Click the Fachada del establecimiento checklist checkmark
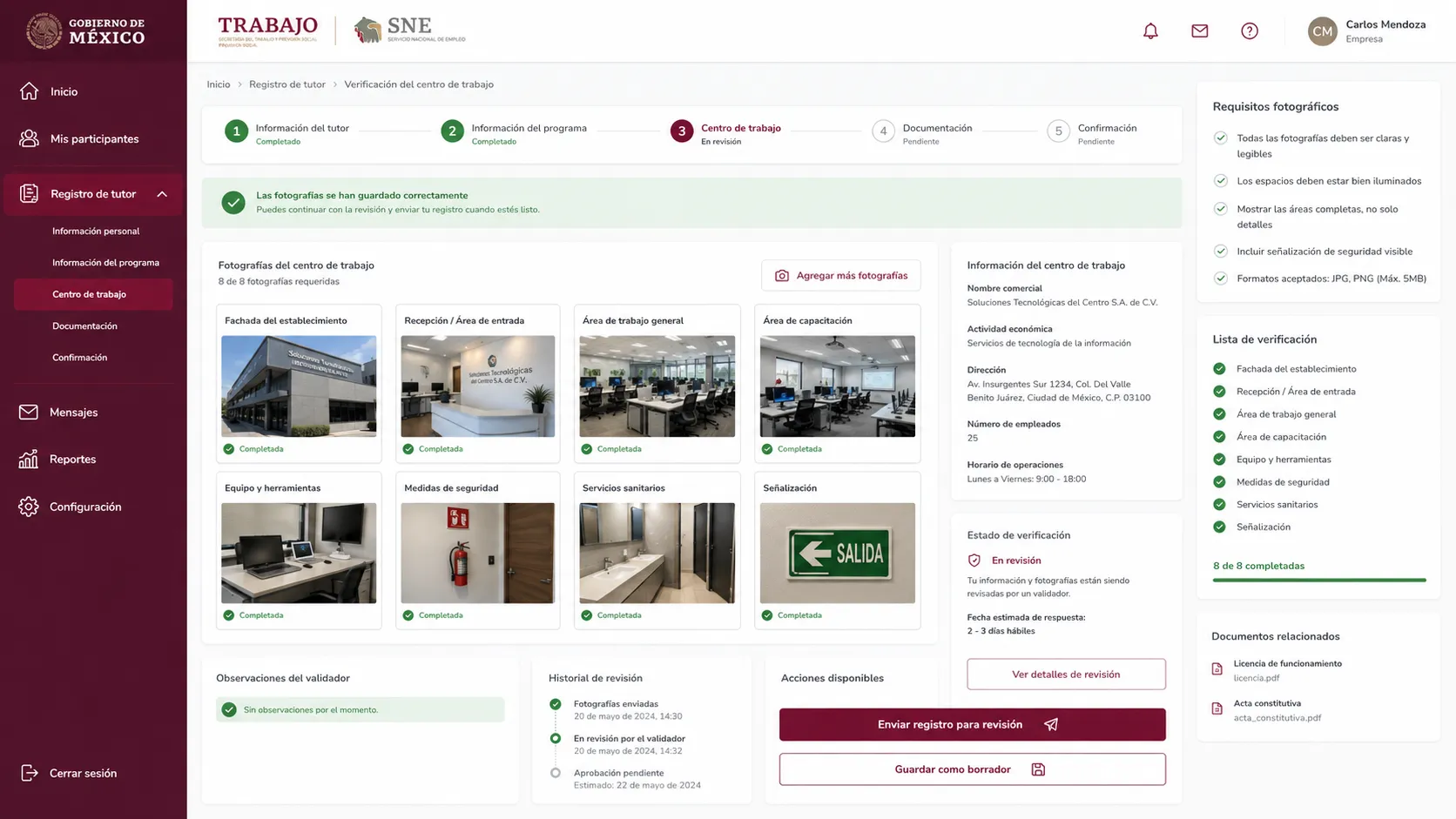Viewport: 1456px width, 819px height. 1219,369
